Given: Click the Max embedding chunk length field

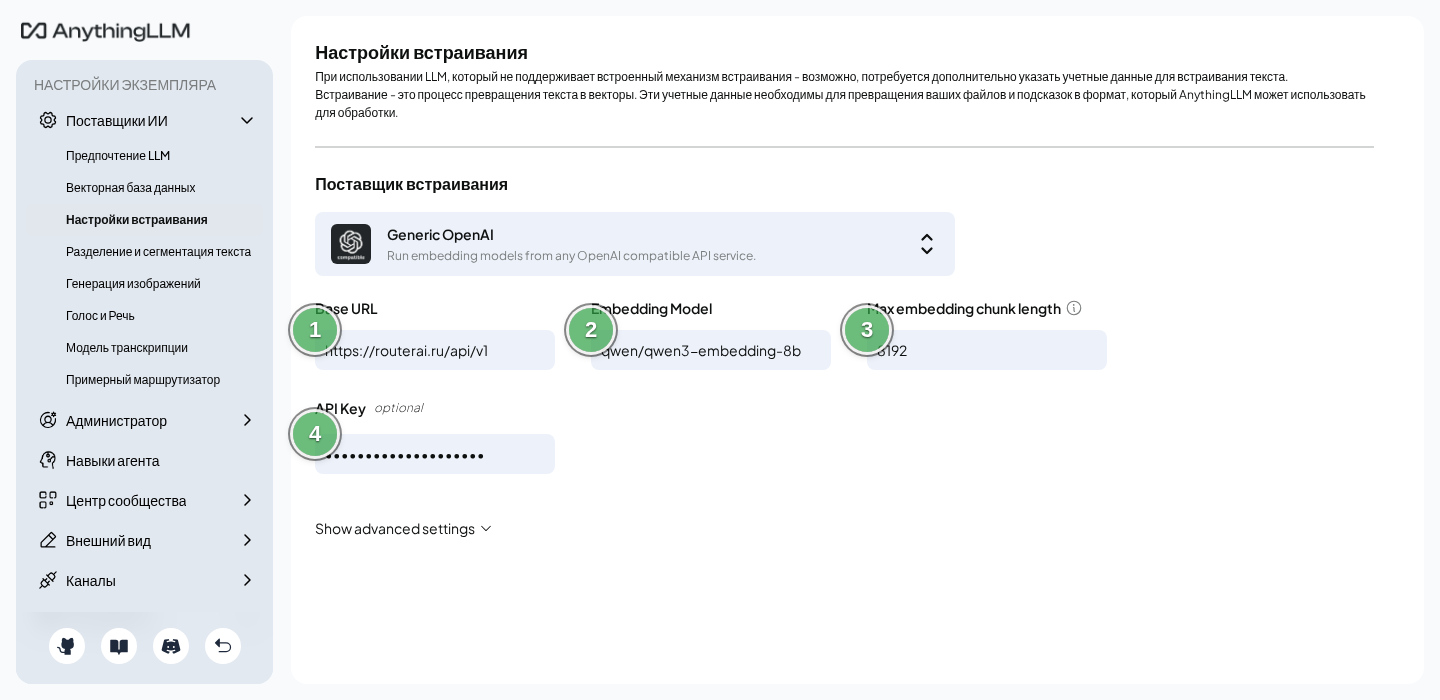Looking at the screenshot, I should [x=987, y=350].
